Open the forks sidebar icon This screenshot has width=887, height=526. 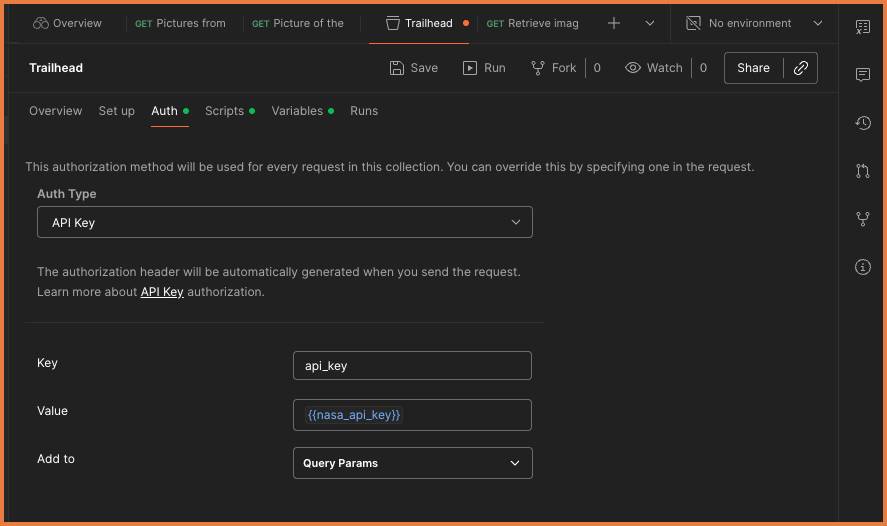(x=863, y=219)
